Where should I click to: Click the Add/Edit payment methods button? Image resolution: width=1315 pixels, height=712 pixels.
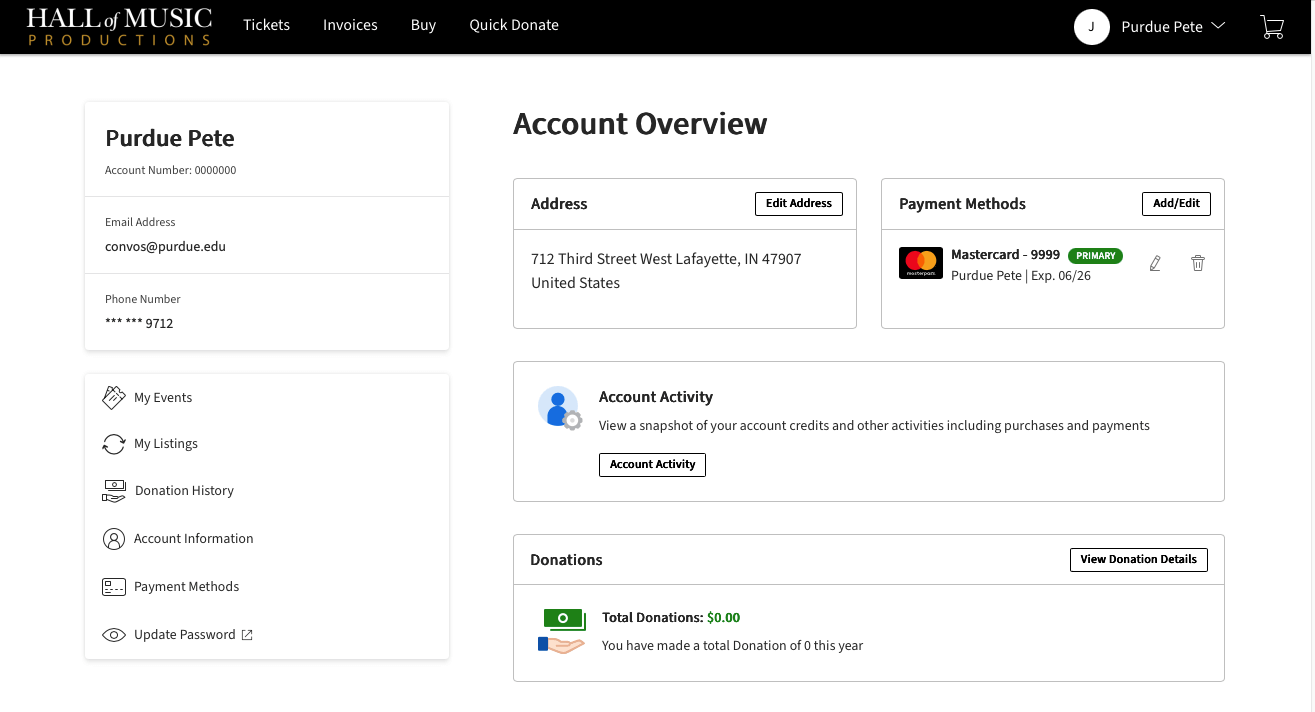pos(1176,204)
